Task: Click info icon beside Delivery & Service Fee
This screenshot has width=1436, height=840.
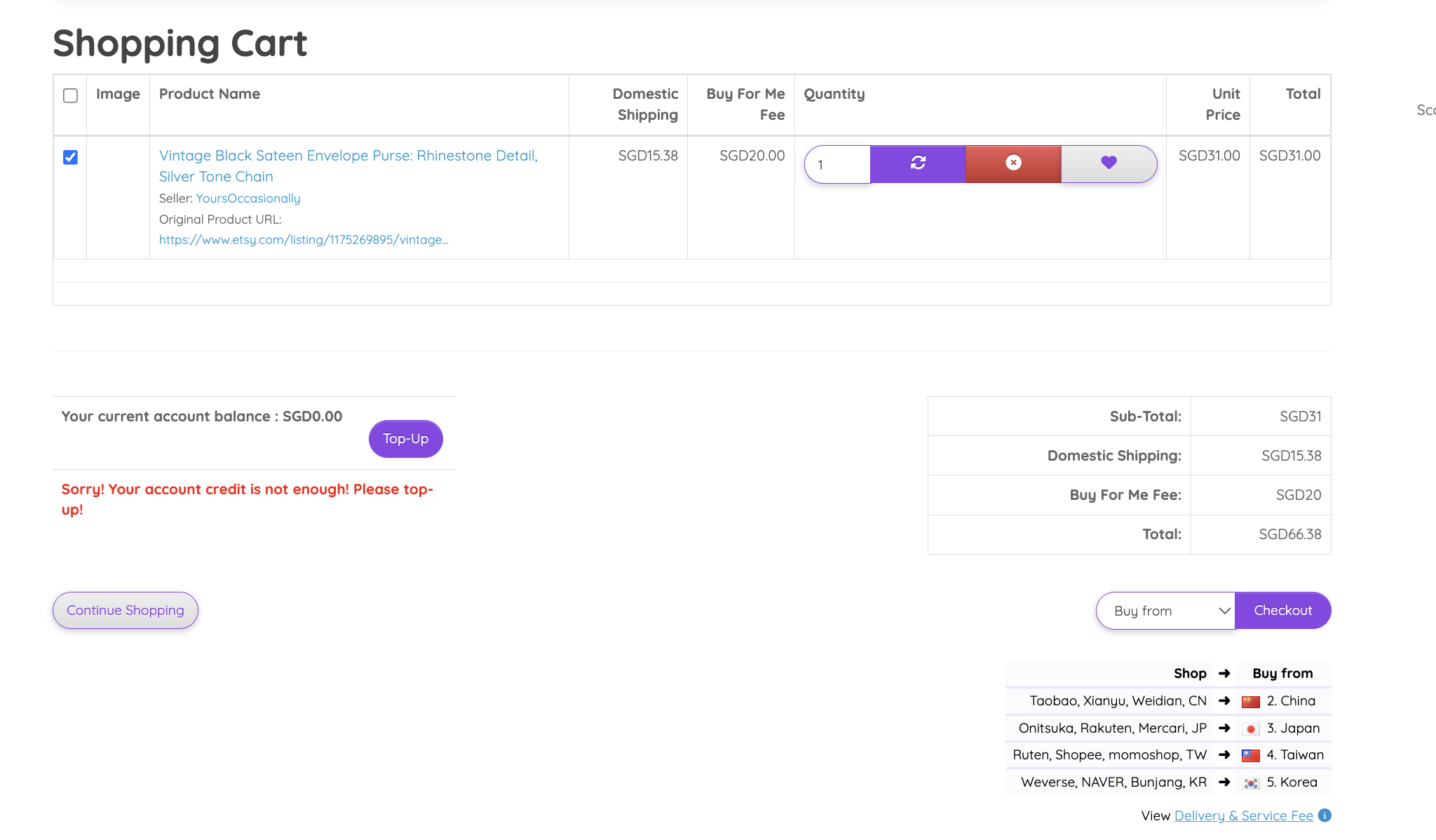Action: click(x=1325, y=815)
